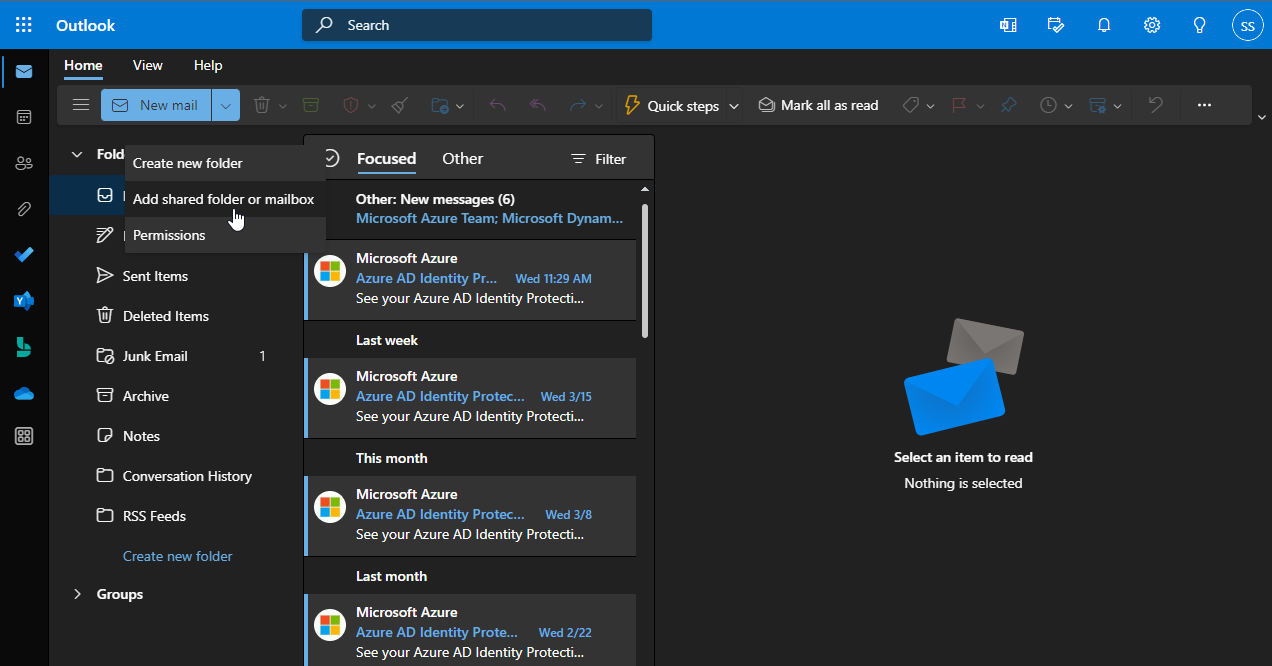The height and width of the screenshot is (666, 1272).
Task: Open Yammer app in the left rail
Action: click(24, 301)
